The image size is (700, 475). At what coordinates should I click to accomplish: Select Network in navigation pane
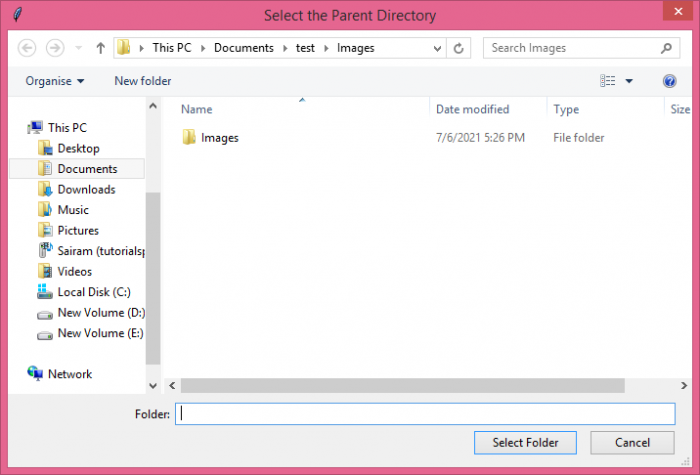[70, 374]
